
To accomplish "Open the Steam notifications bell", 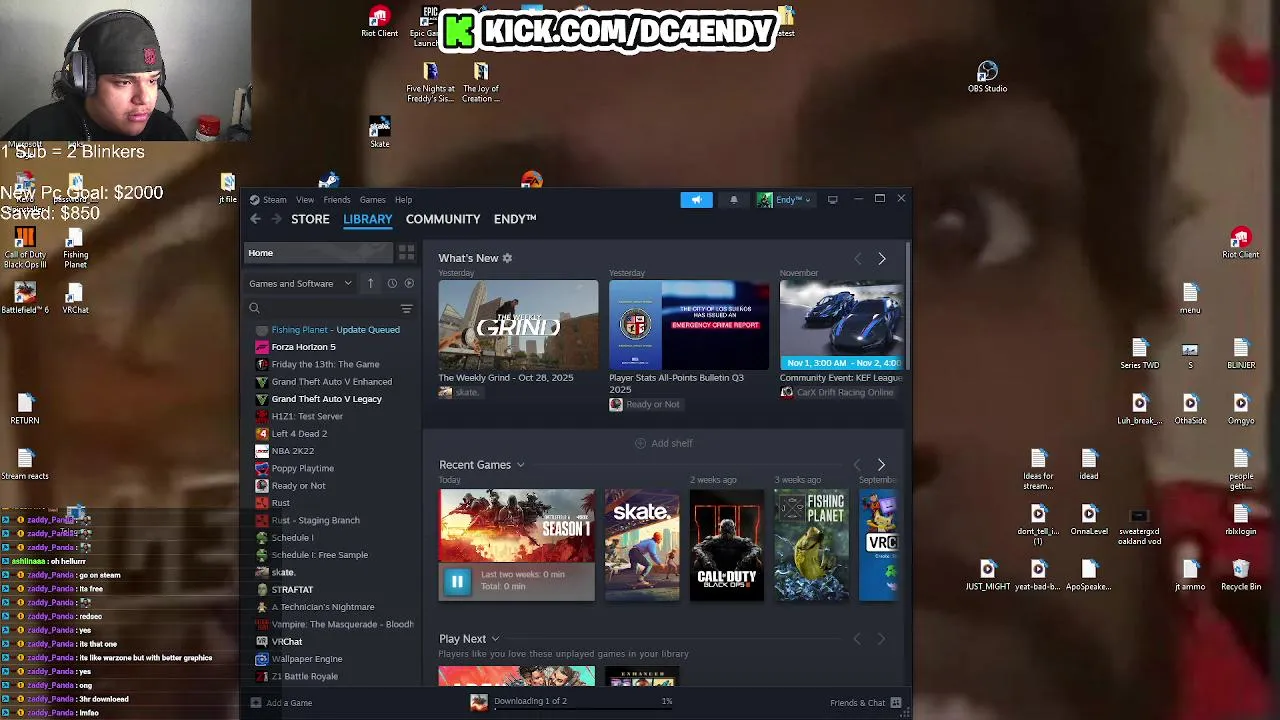I will (733, 200).
